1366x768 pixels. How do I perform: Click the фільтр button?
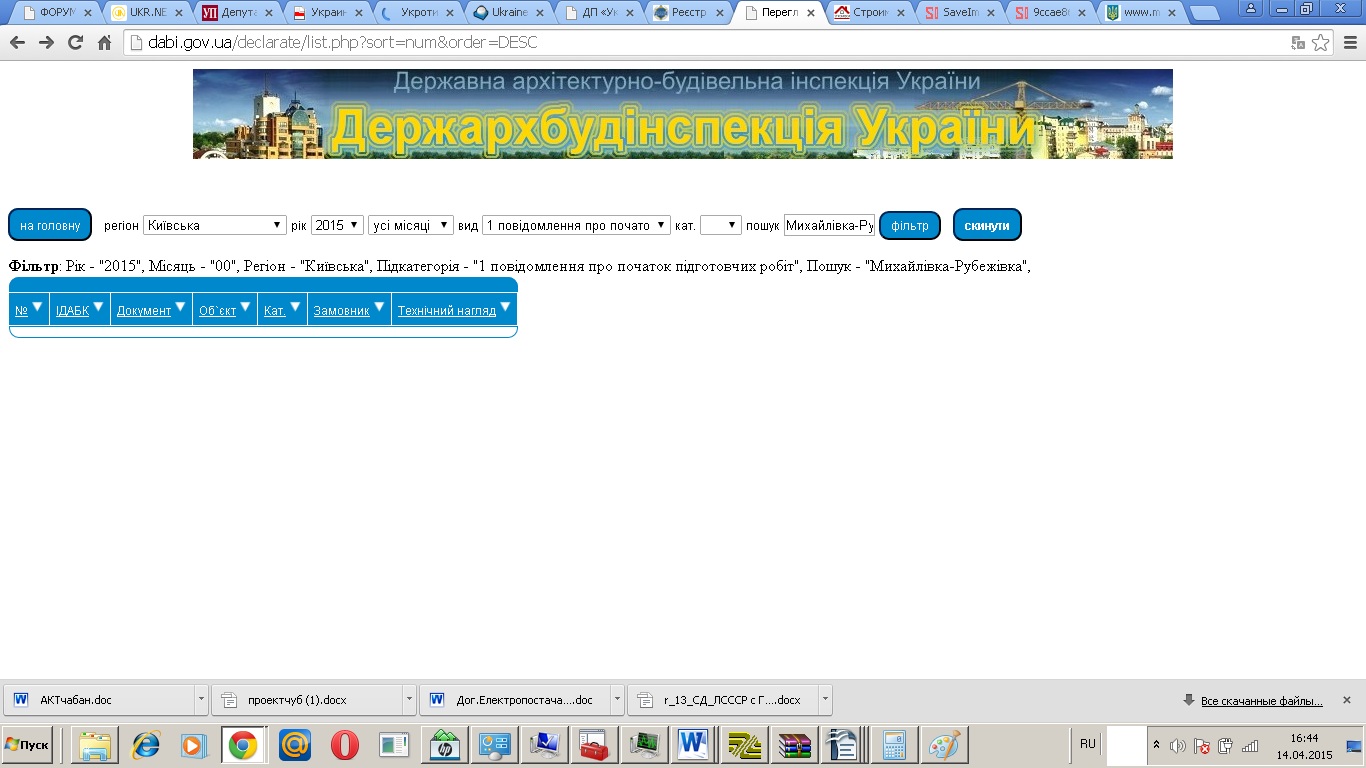click(910, 225)
